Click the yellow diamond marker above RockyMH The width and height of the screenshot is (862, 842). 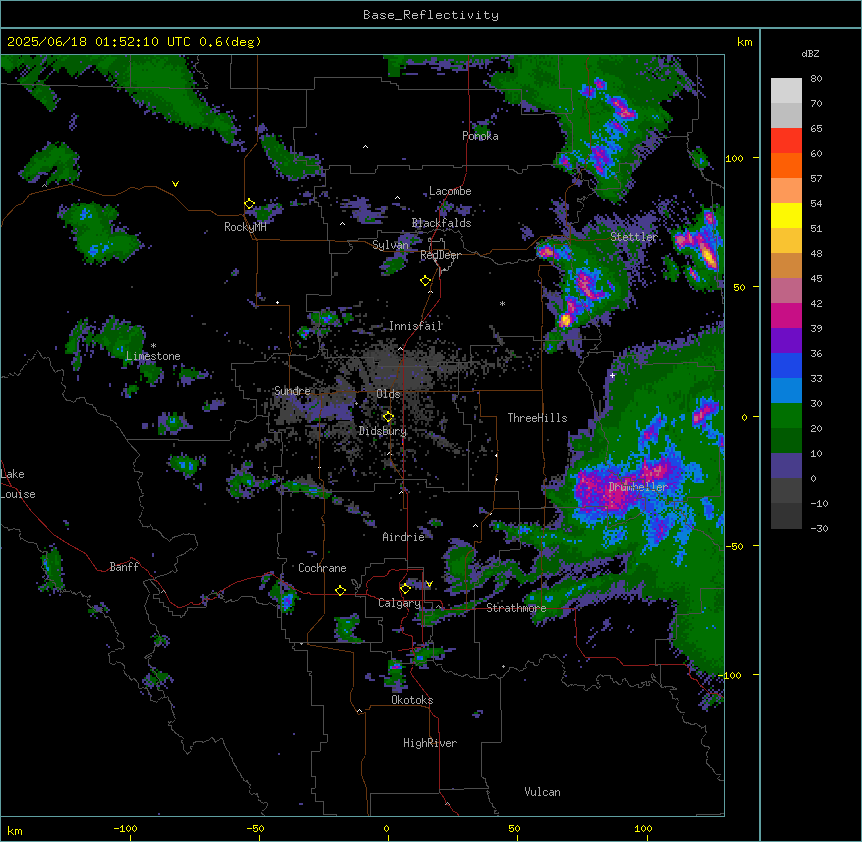tap(249, 204)
